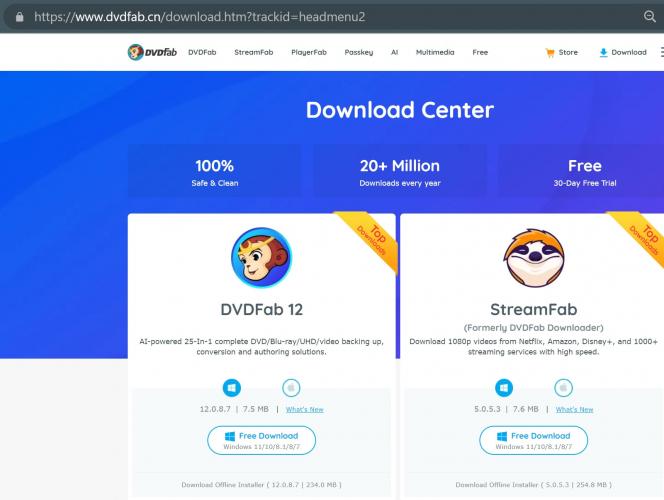The height and width of the screenshot is (500, 664).
Task: Click the Formerly DVDFab Downloader subtitle
Action: [x=534, y=328]
